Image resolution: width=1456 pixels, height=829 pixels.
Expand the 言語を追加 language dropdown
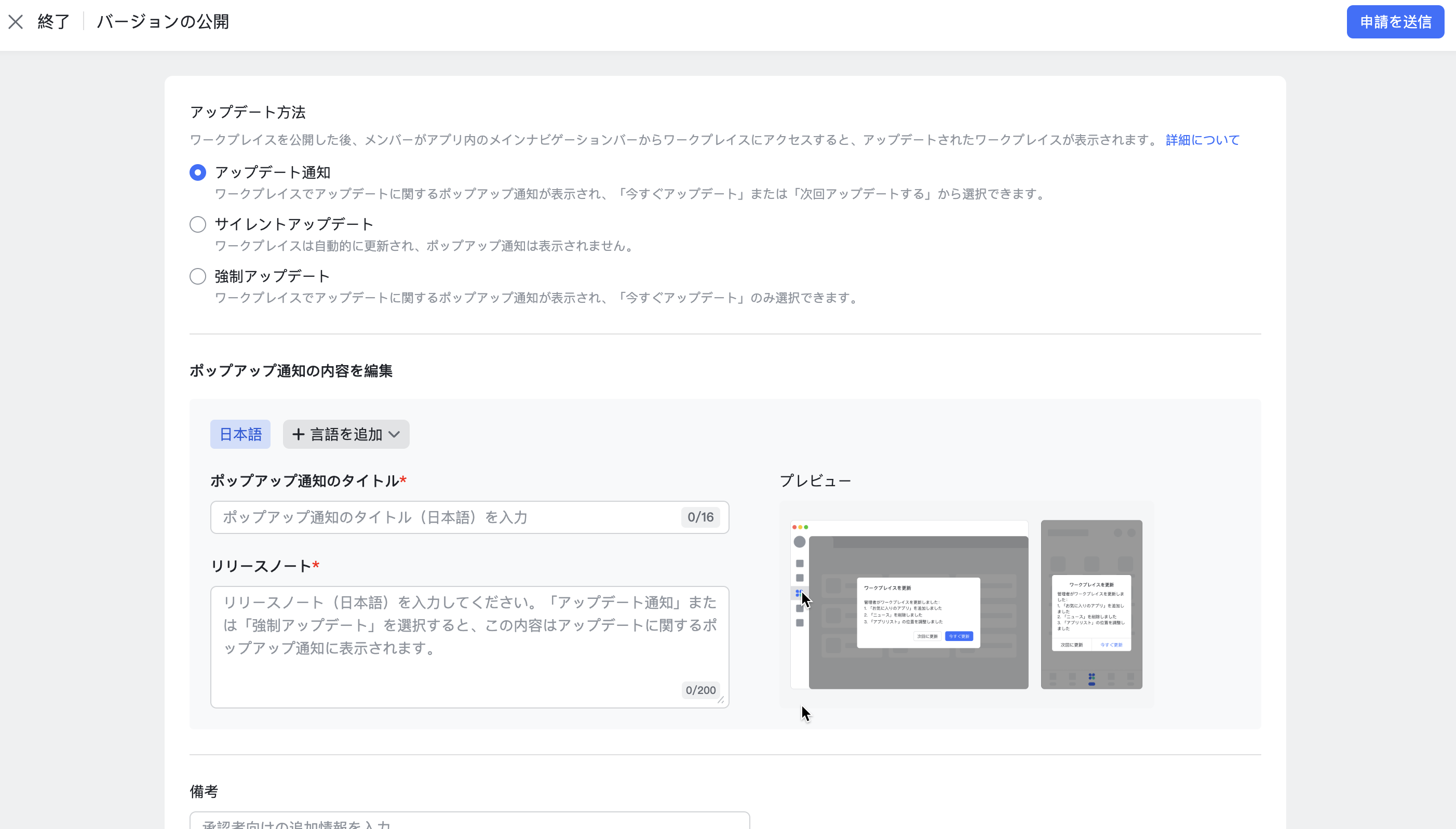tap(395, 434)
